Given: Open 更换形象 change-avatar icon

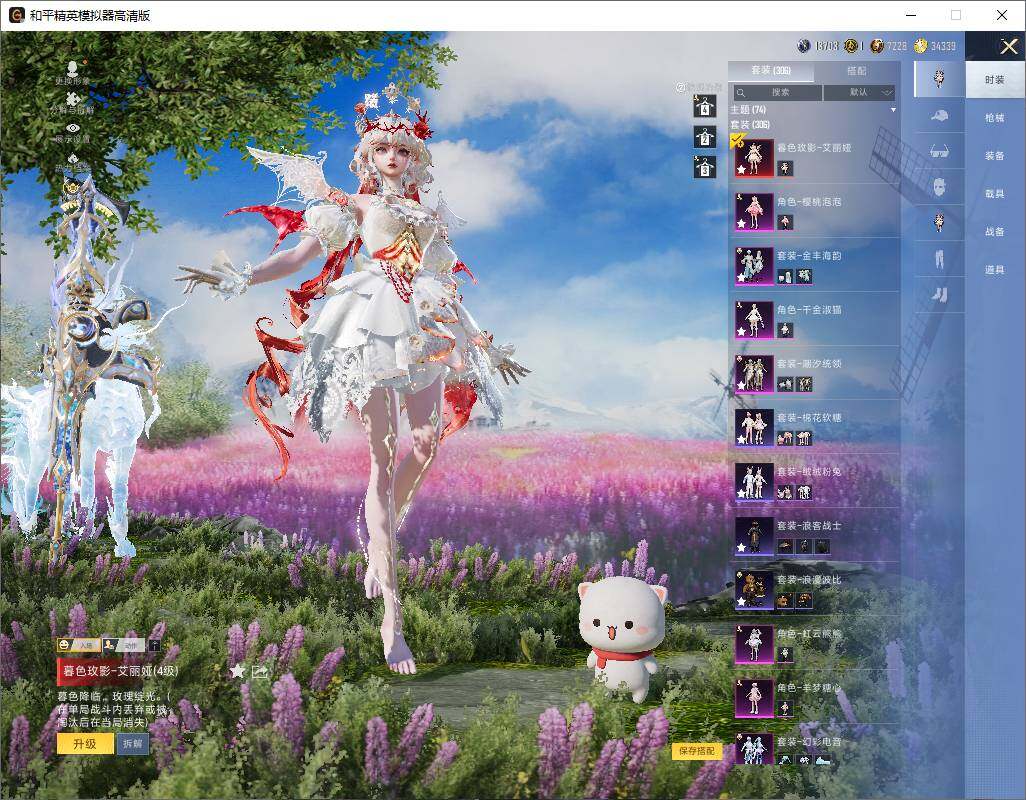Looking at the screenshot, I should 72,67.
